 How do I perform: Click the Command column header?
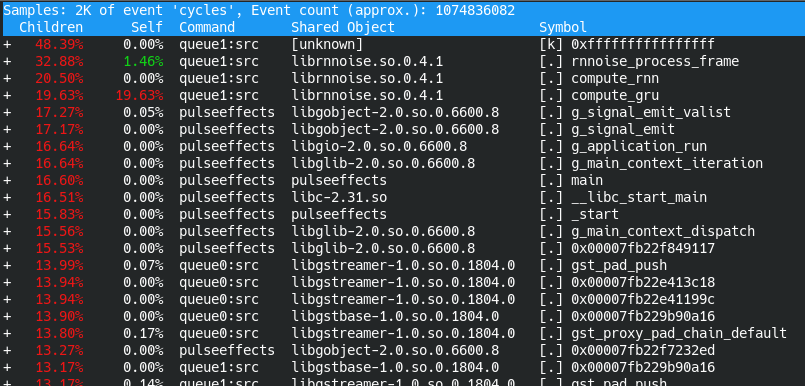207,27
